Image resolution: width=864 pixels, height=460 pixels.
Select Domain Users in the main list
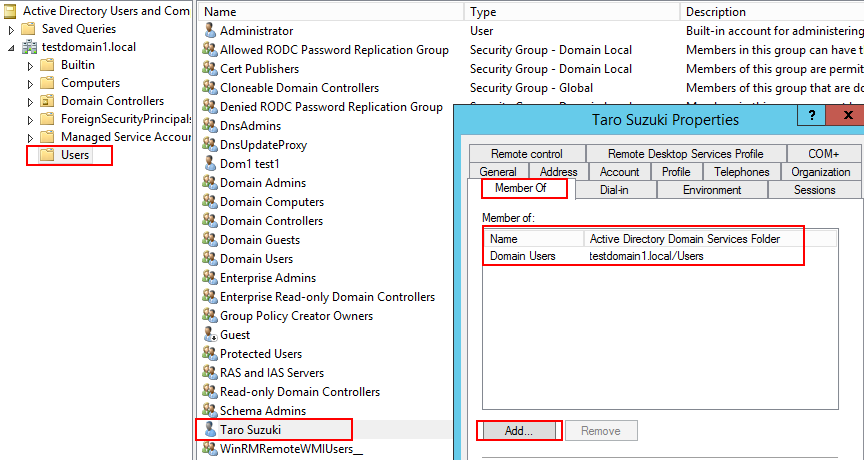[256, 259]
